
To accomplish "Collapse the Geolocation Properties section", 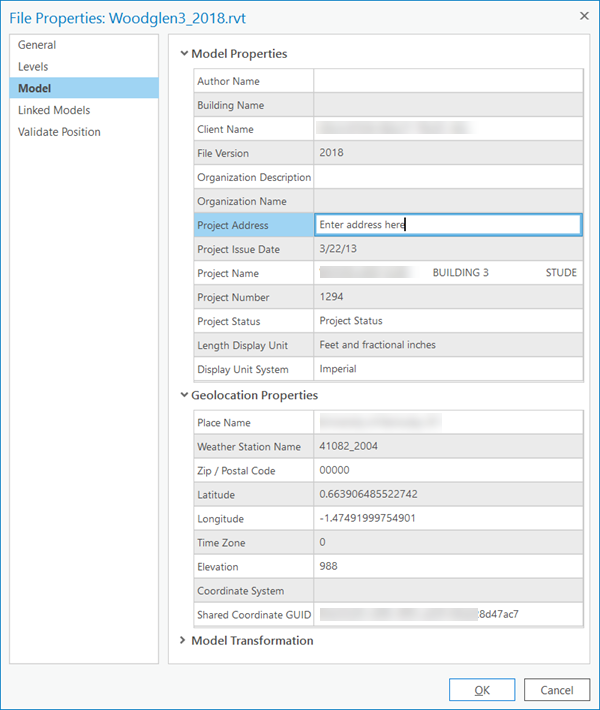I will coord(184,395).
